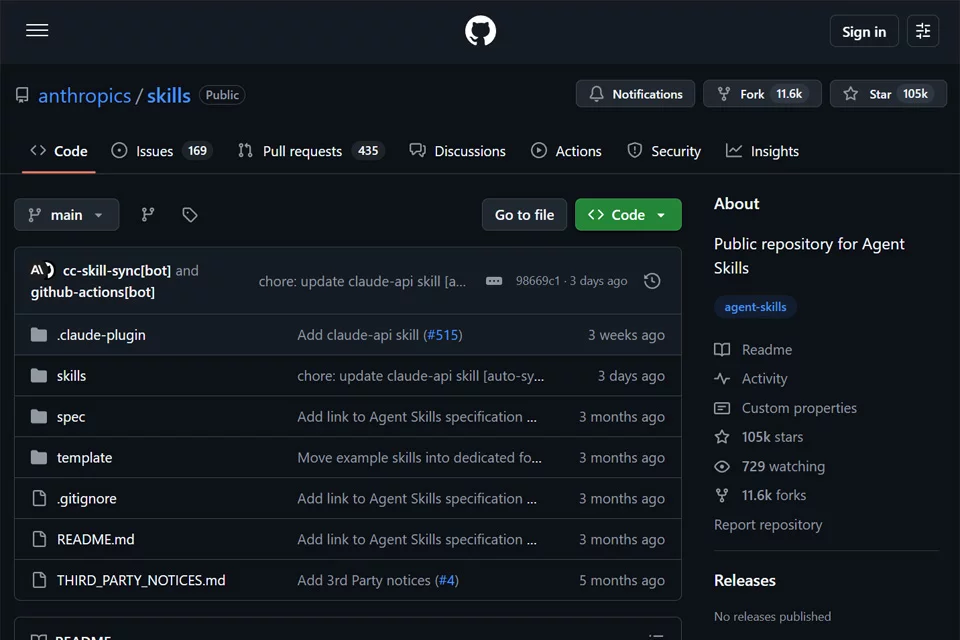Open pull request #4 link
This screenshot has width=960, height=640.
pos(446,580)
